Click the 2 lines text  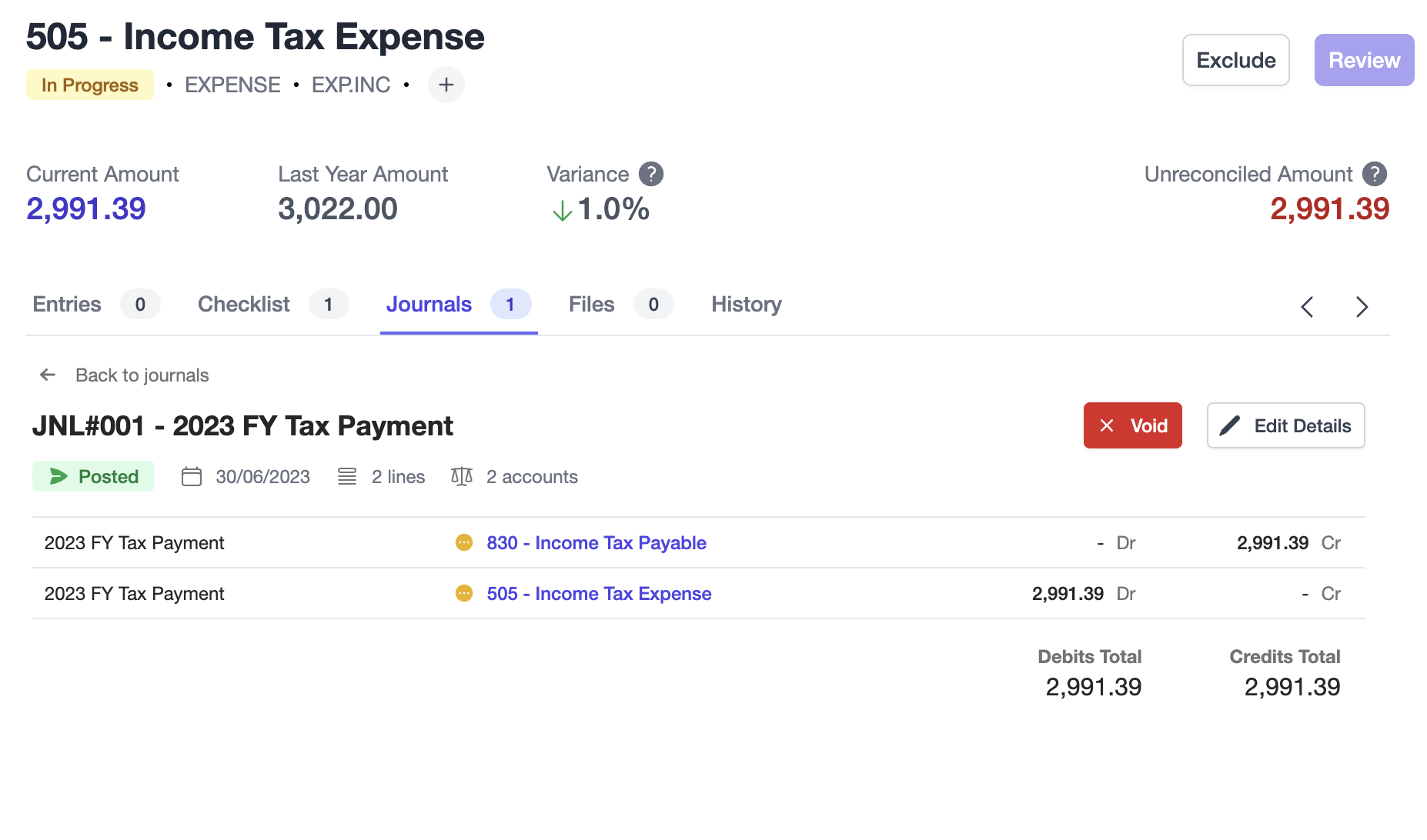[398, 477]
